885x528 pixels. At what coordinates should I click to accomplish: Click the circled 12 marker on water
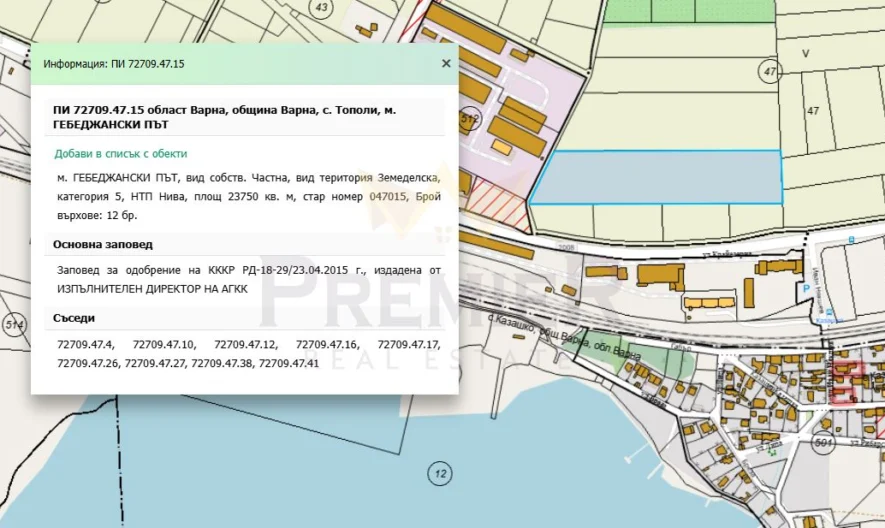click(x=438, y=472)
